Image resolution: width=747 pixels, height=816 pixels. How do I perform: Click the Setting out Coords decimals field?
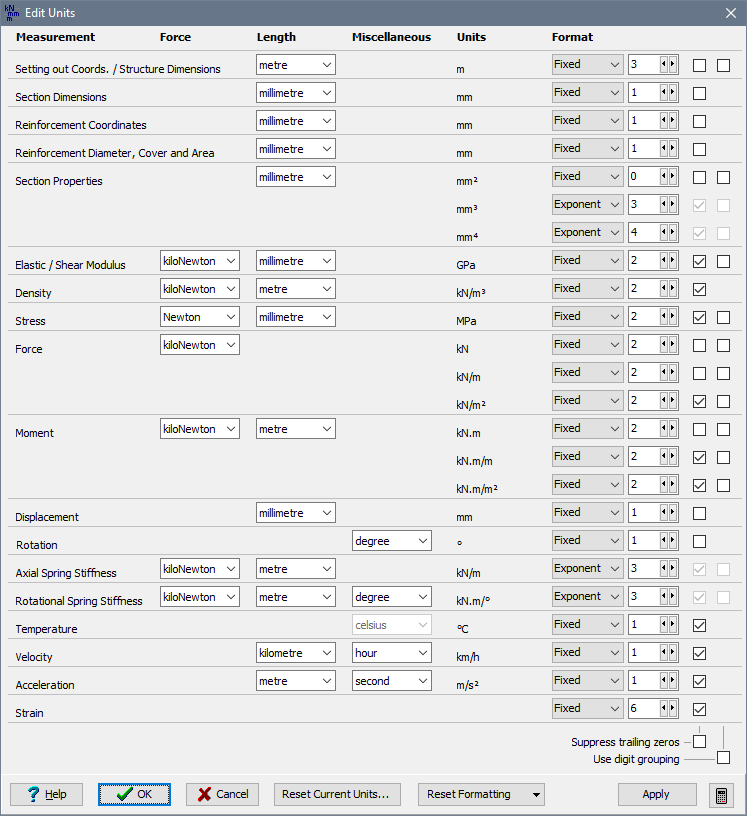point(642,65)
